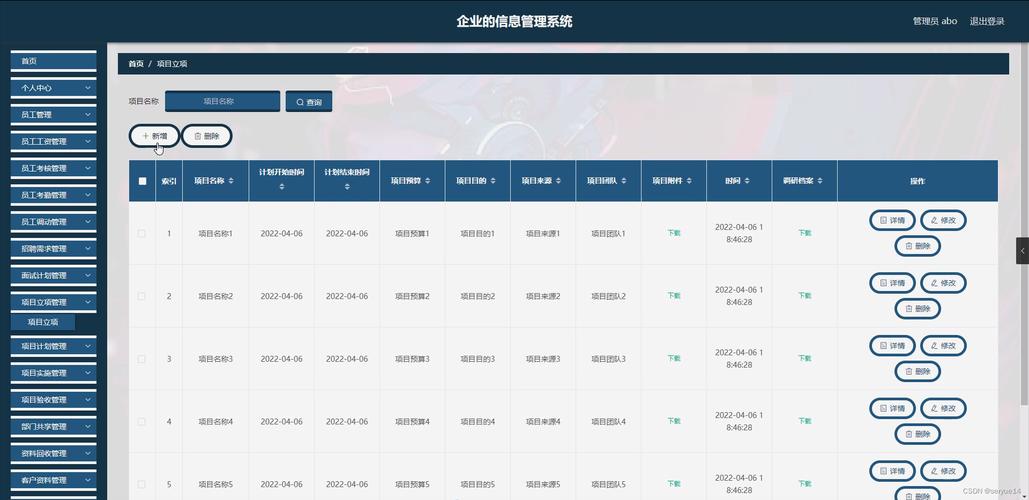Open the collapsed right-side panel arrow
Viewport: 1029px width, 500px height.
click(1022, 251)
